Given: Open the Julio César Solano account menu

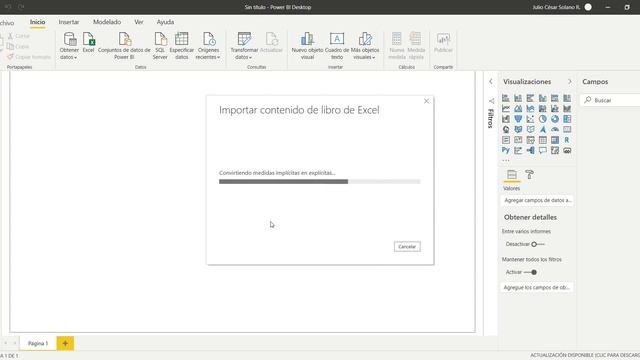Looking at the screenshot, I should coord(562,7).
